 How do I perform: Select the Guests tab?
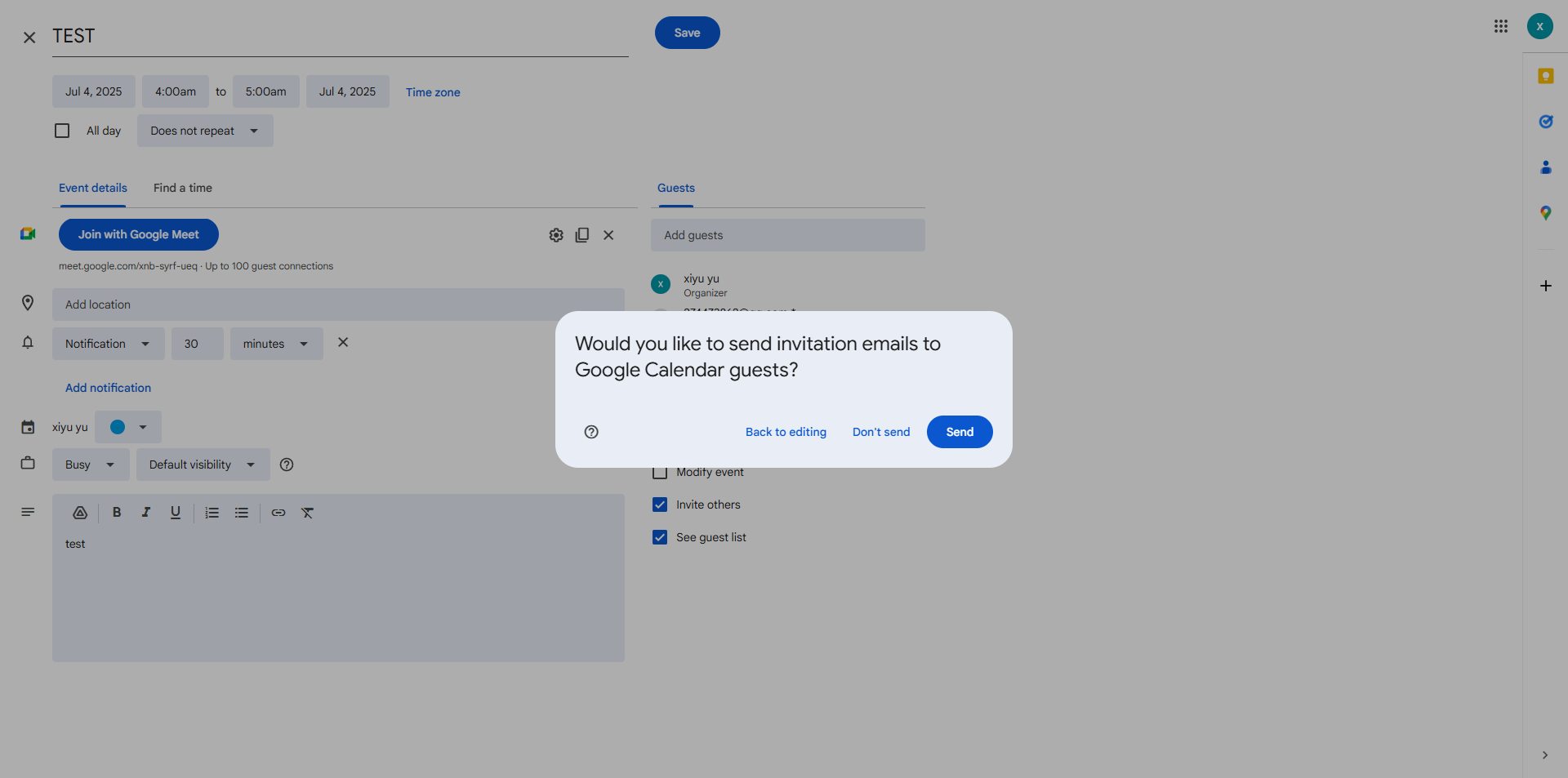coord(676,188)
